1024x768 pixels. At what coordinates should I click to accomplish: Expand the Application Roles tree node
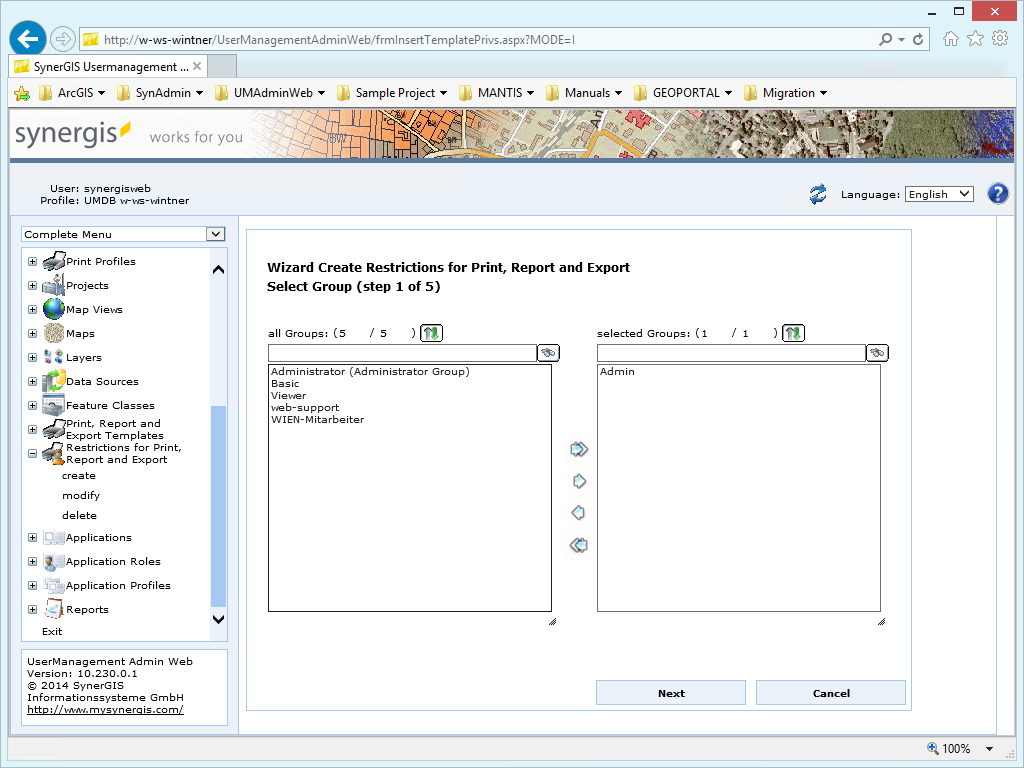(x=32, y=561)
